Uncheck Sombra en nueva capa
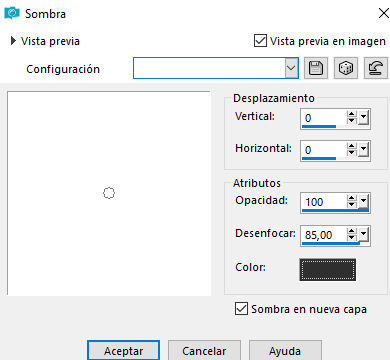Image resolution: width=390 pixels, height=360 pixels. pyautogui.click(x=241, y=309)
